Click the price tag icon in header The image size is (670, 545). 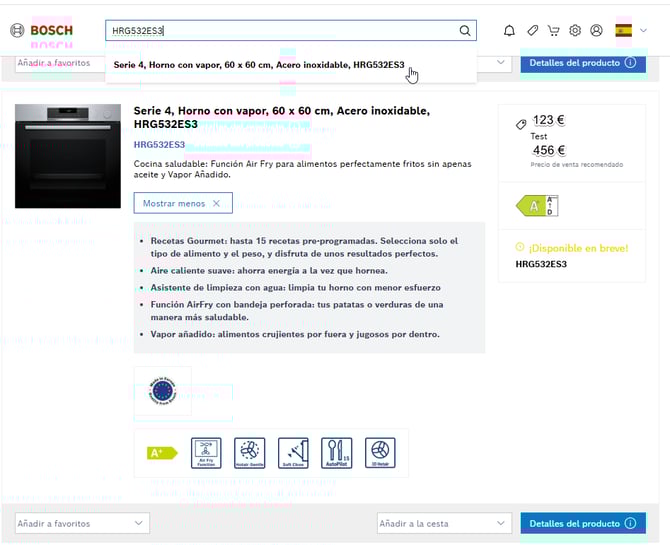point(532,31)
